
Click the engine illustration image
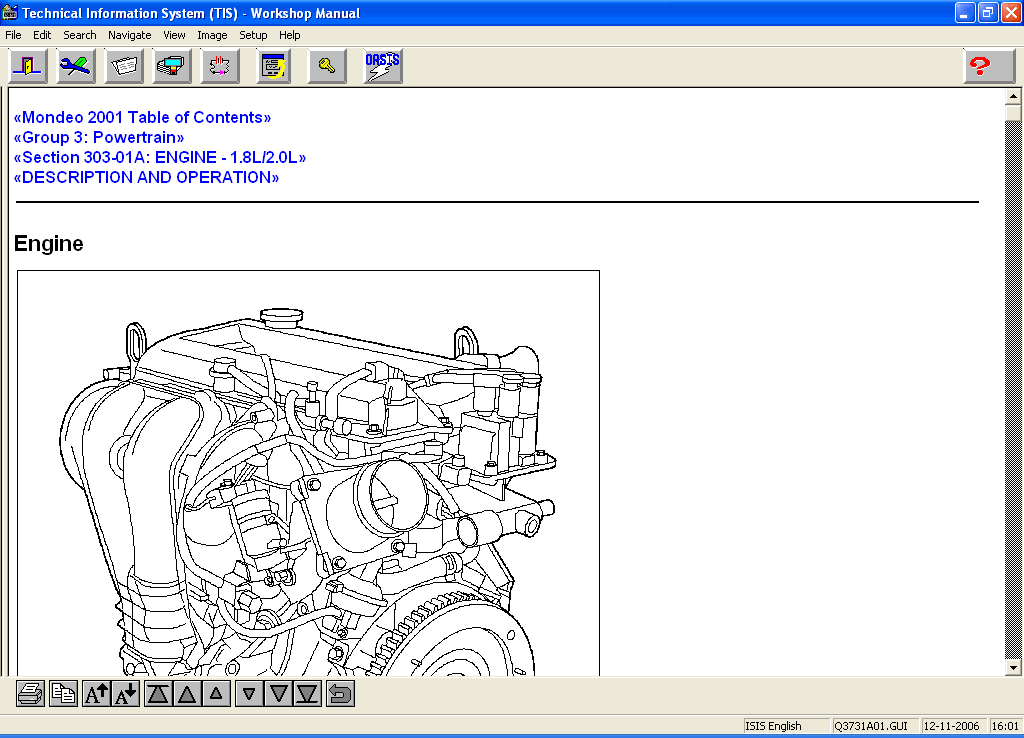308,473
